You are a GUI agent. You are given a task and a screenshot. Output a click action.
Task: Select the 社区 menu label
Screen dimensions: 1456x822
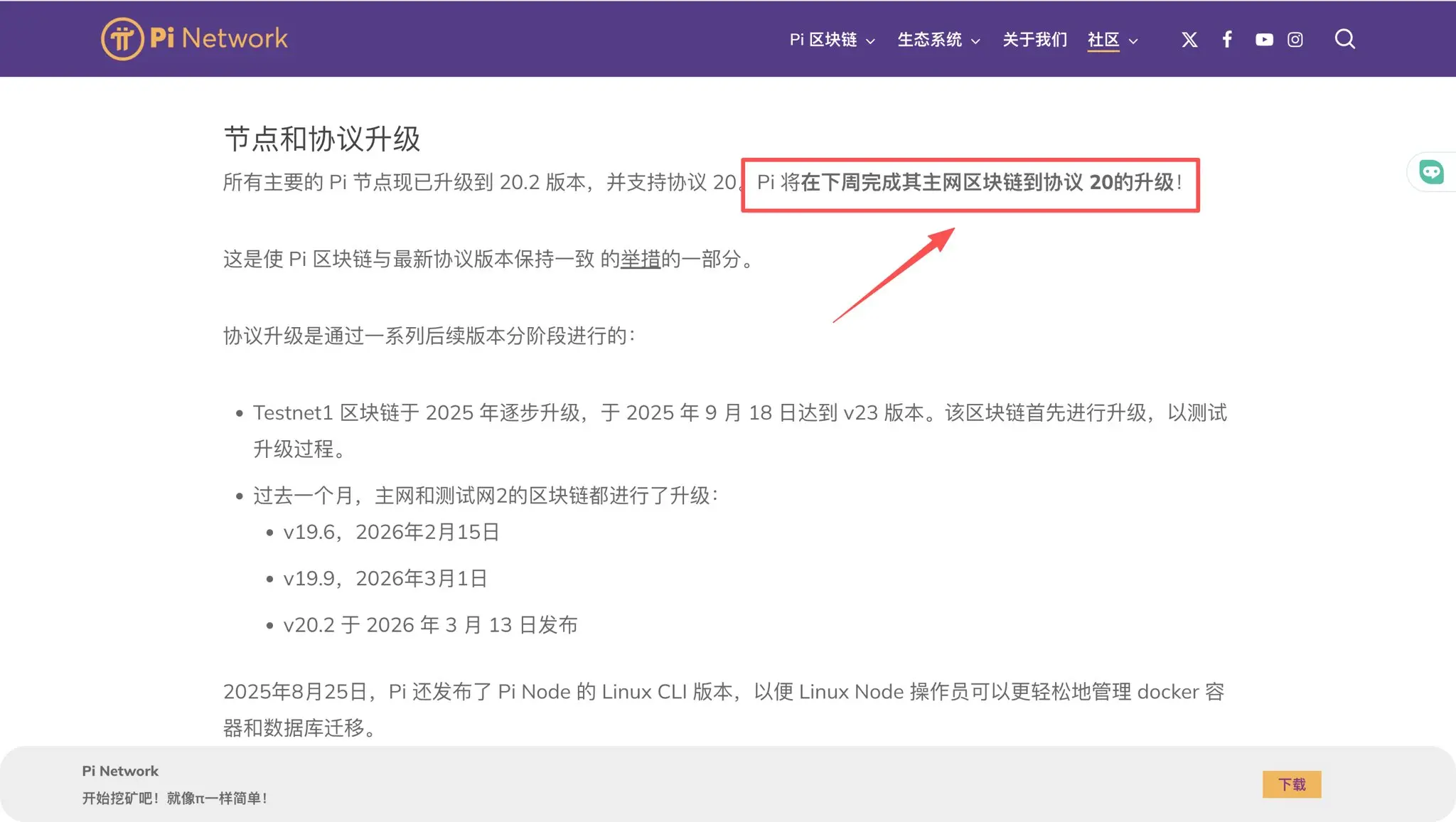coord(1103,40)
